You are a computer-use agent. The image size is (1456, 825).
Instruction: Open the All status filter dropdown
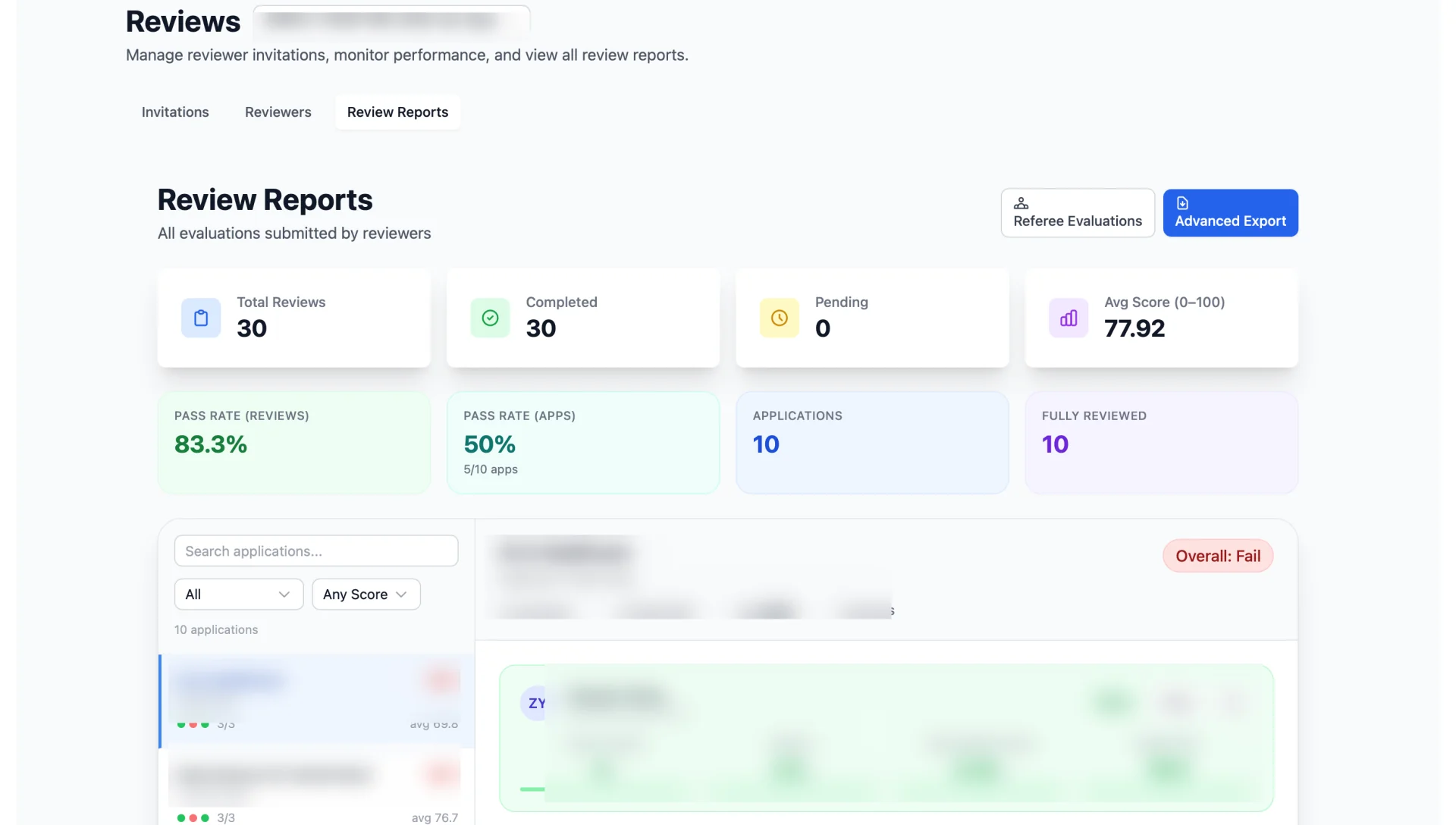pos(239,594)
